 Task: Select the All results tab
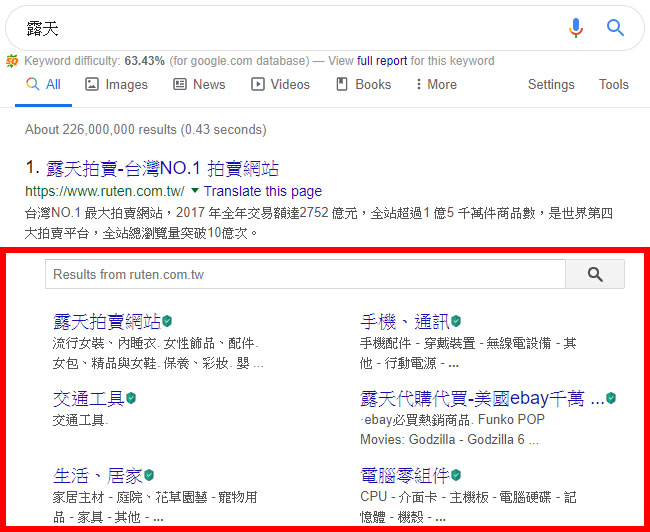tap(43, 84)
